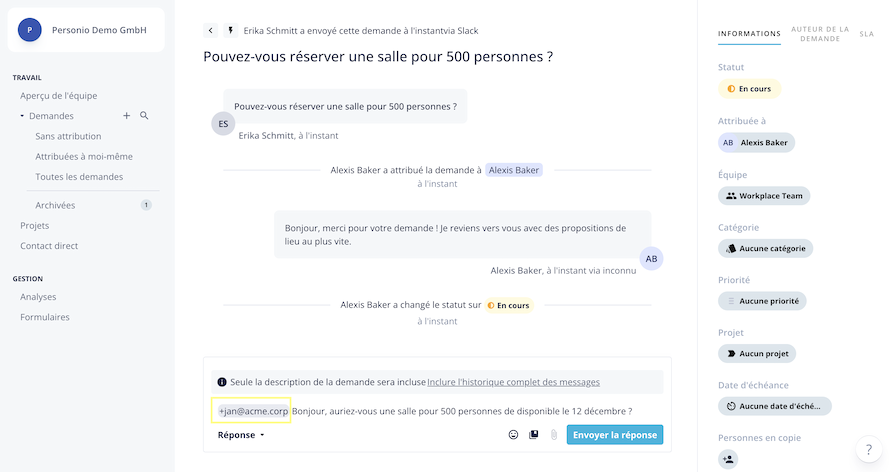
Task: Open the Réponse type dropdown
Action: click(x=241, y=435)
